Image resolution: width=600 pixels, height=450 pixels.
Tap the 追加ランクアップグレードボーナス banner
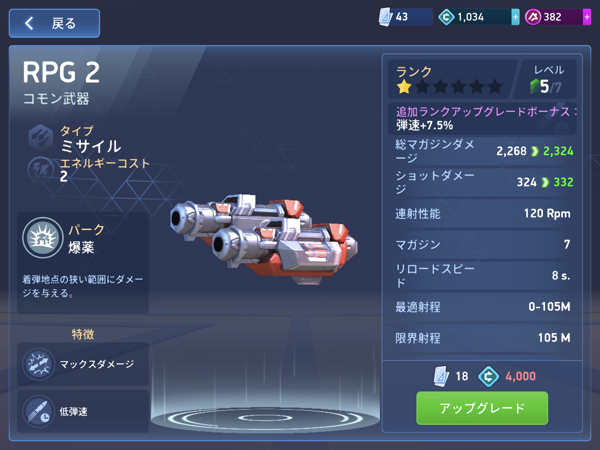coord(482,118)
